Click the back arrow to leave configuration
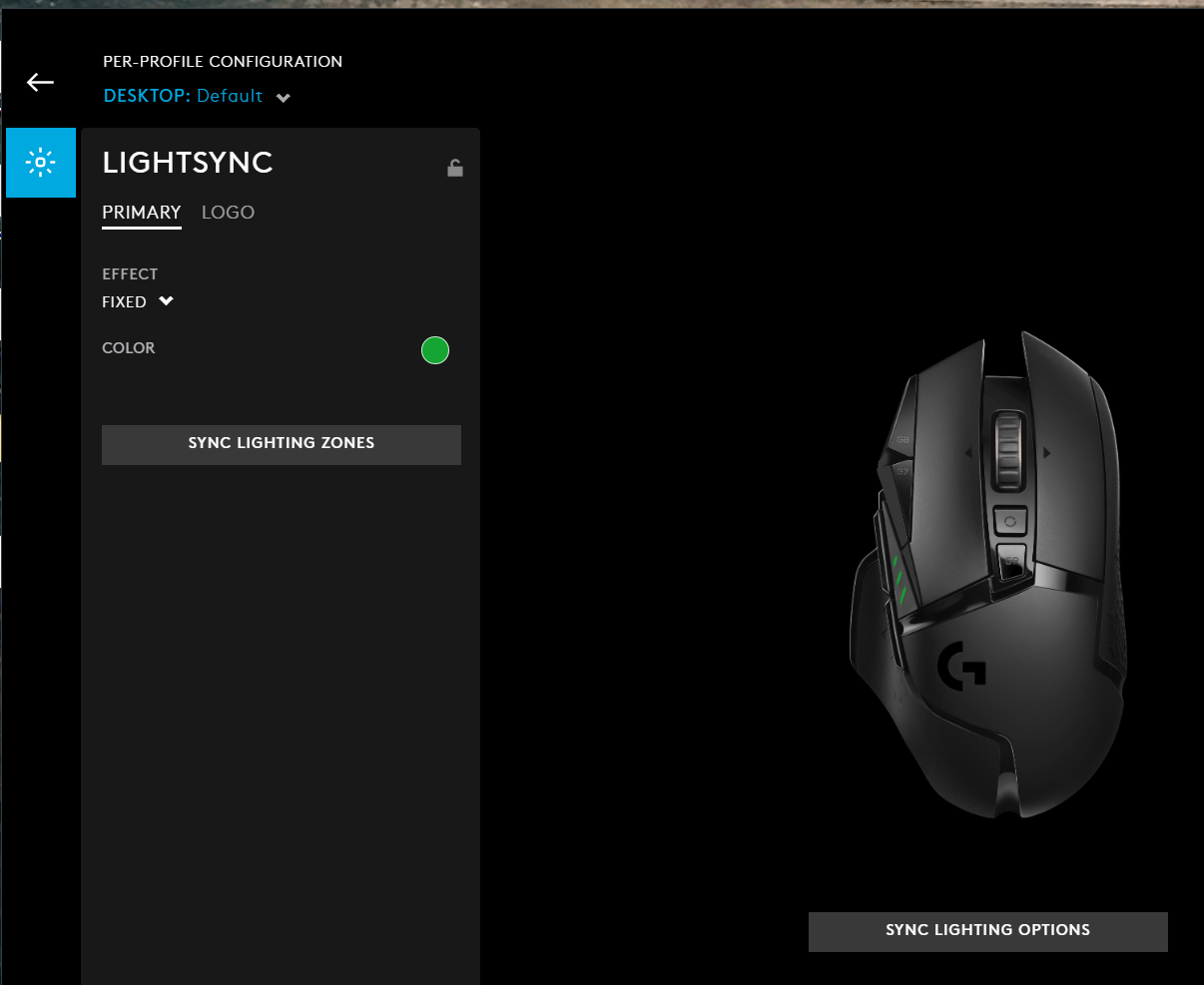This screenshot has width=1204, height=985. (x=40, y=82)
